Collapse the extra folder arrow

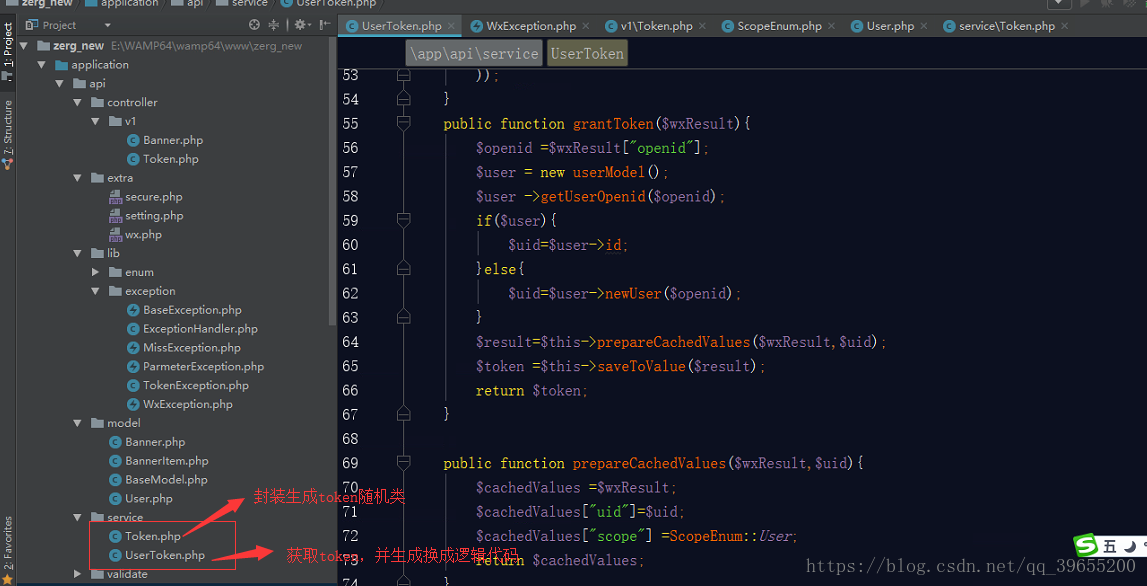78,178
